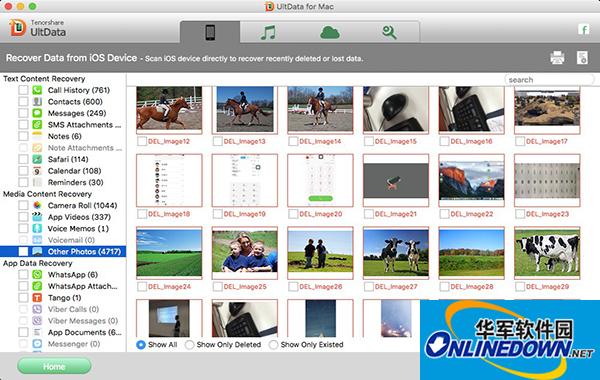Tick the checkbox for DEL_Image16
Image resolution: width=600 pixels, height=380 pixels.
pyautogui.click(x=444, y=141)
